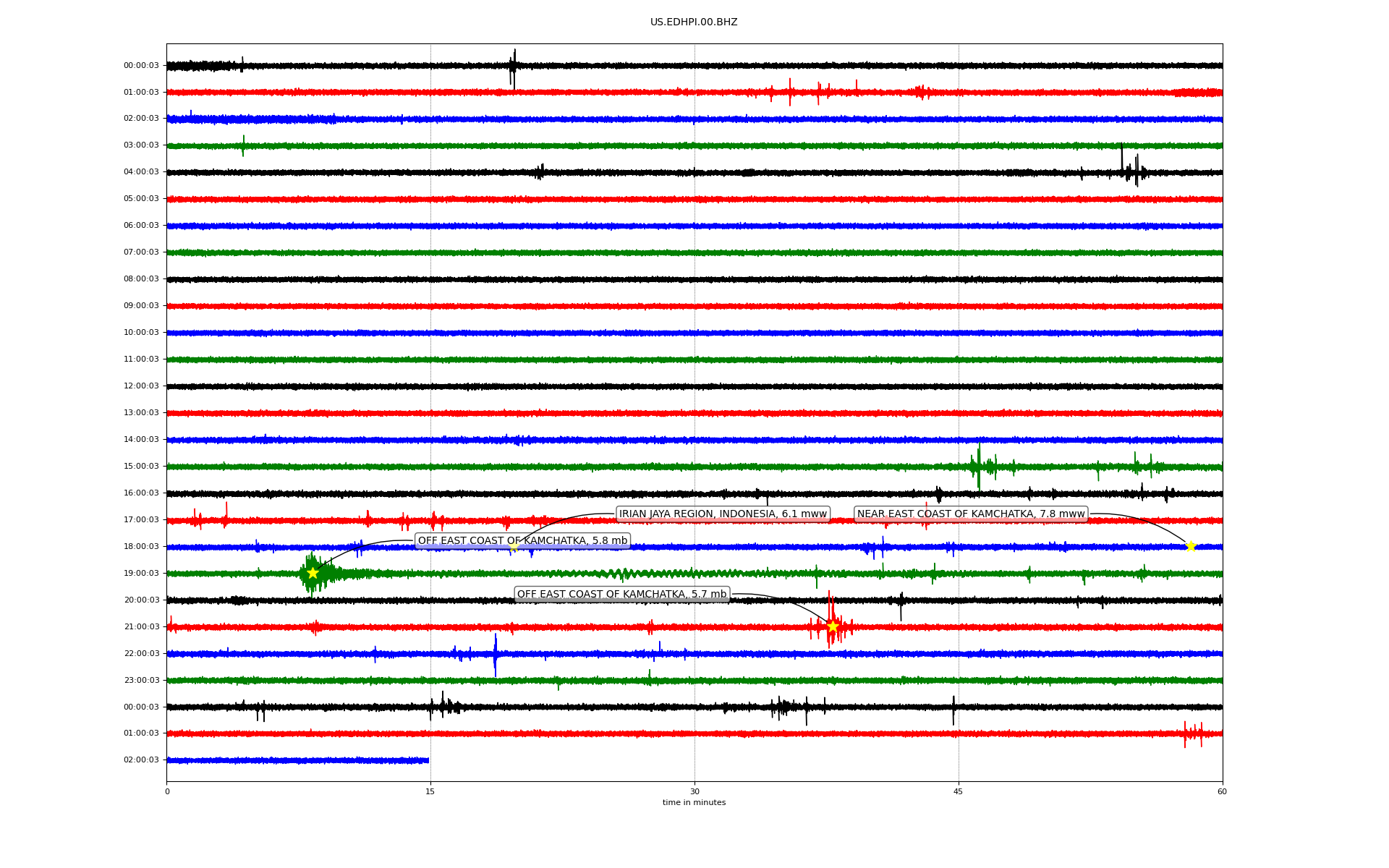
Task: Click the yellow star at the end of the 18:00:03 trace
Action: pos(1191,546)
